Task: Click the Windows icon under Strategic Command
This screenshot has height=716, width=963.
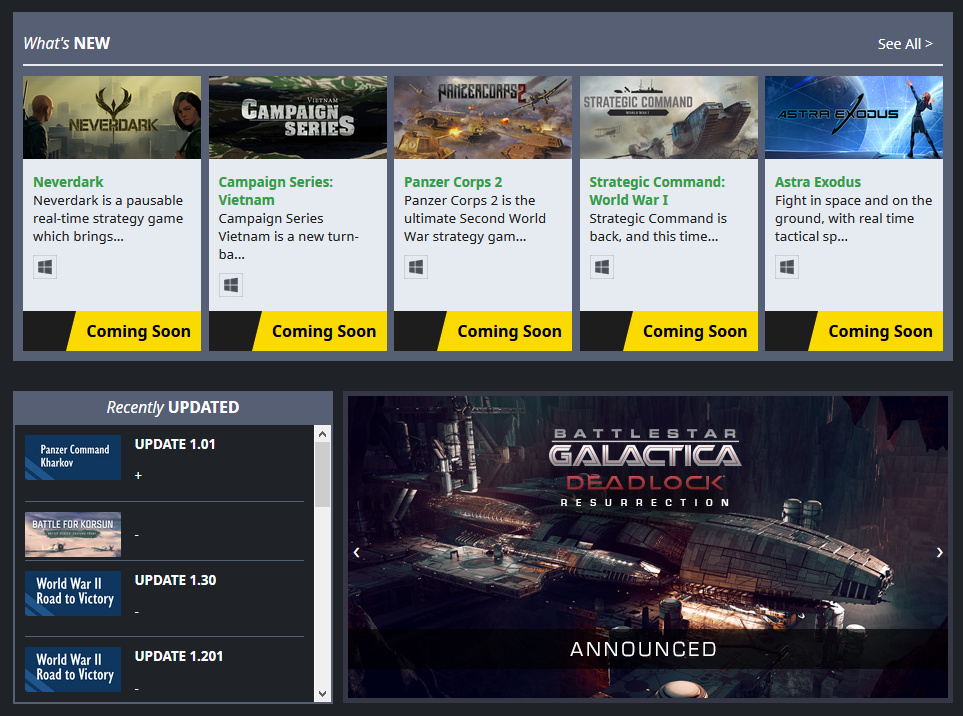Action: [x=602, y=267]
